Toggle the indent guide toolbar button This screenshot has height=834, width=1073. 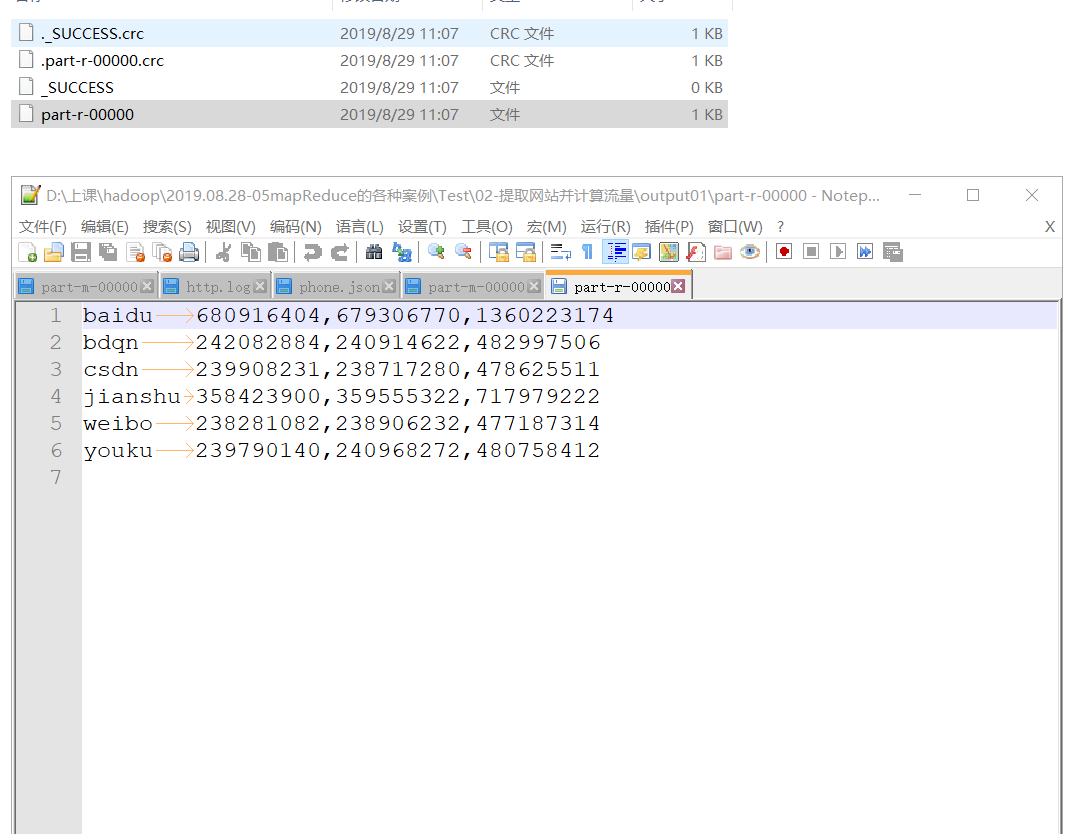click(615, 252)
